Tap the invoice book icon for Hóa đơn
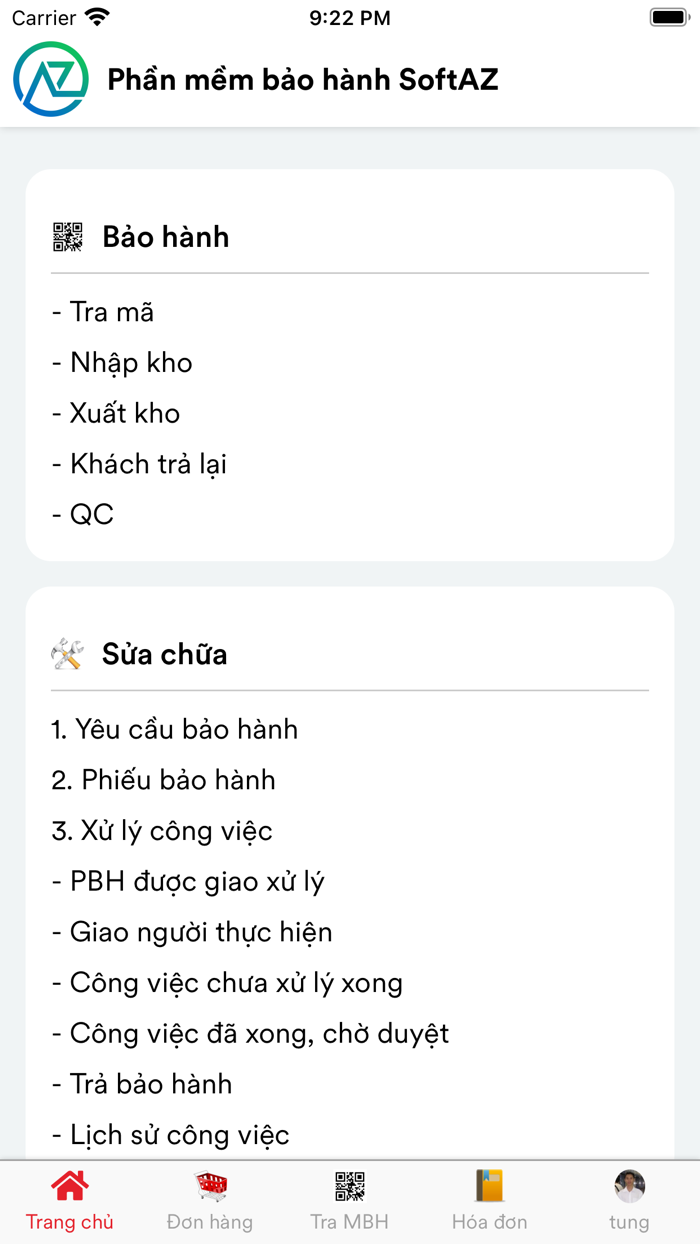The image size is (700, 1244). tap(489, 1187)
